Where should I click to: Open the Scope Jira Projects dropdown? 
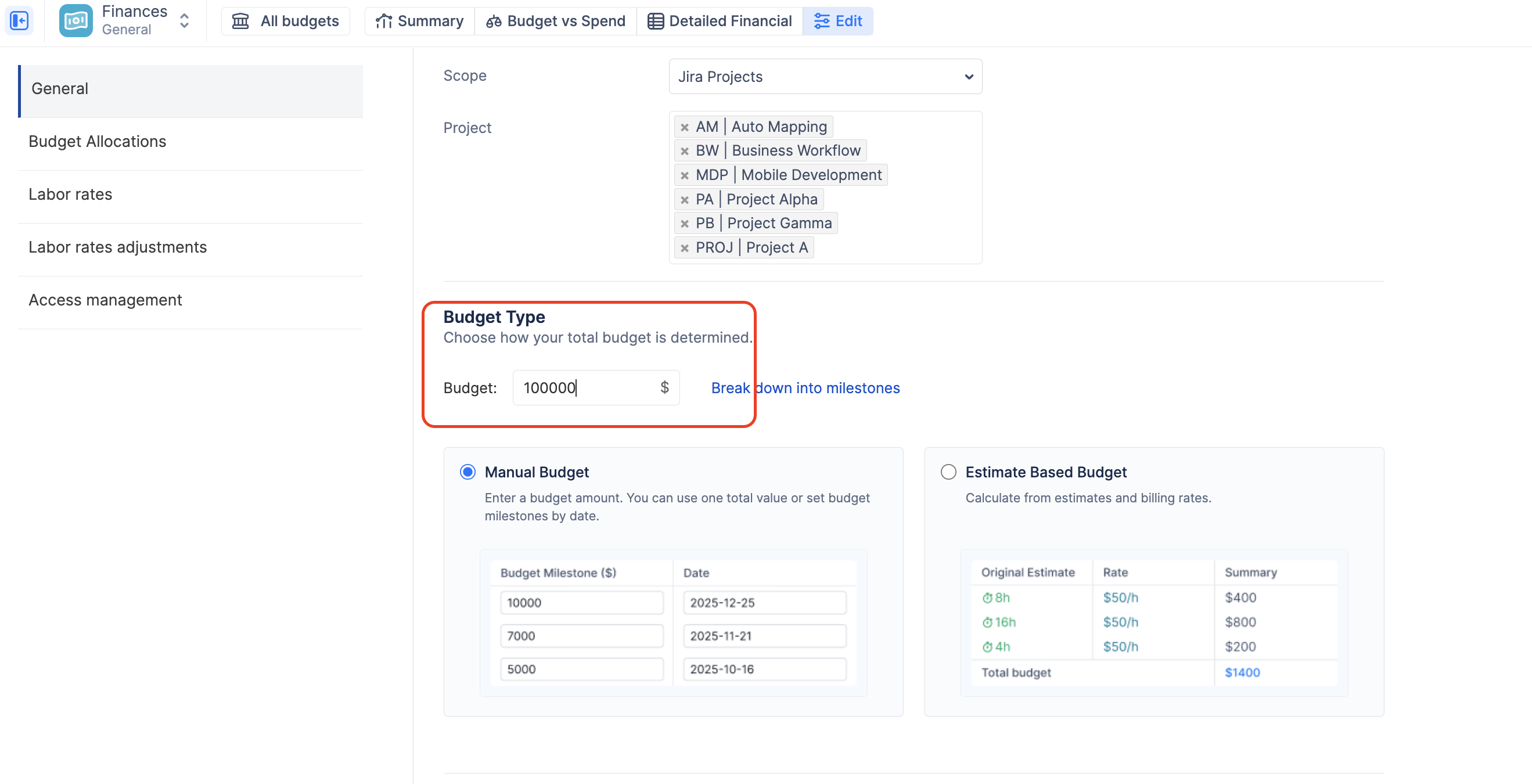[825, 77]
